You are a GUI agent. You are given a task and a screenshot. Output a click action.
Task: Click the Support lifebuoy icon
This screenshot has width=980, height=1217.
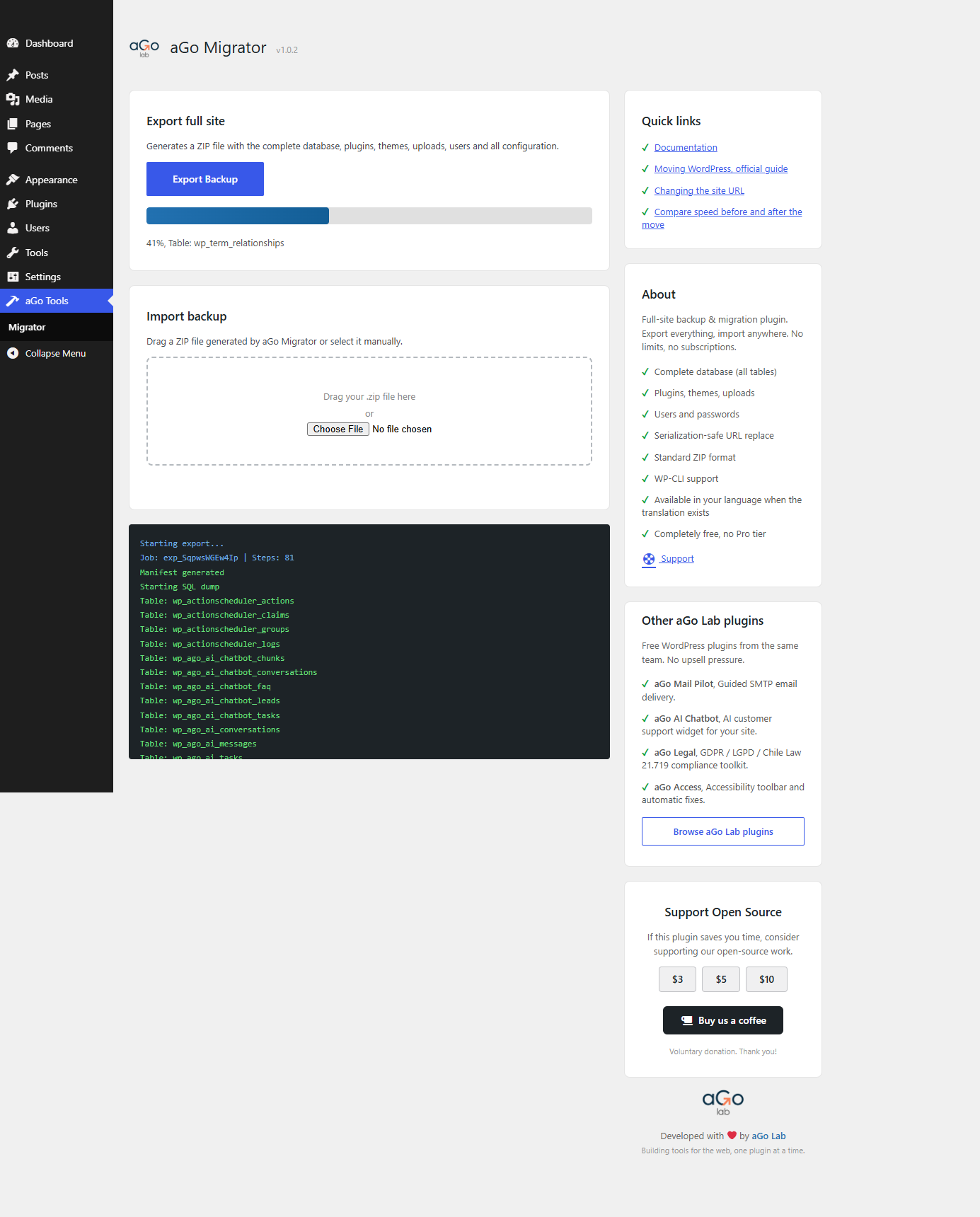tap(649, 559)
